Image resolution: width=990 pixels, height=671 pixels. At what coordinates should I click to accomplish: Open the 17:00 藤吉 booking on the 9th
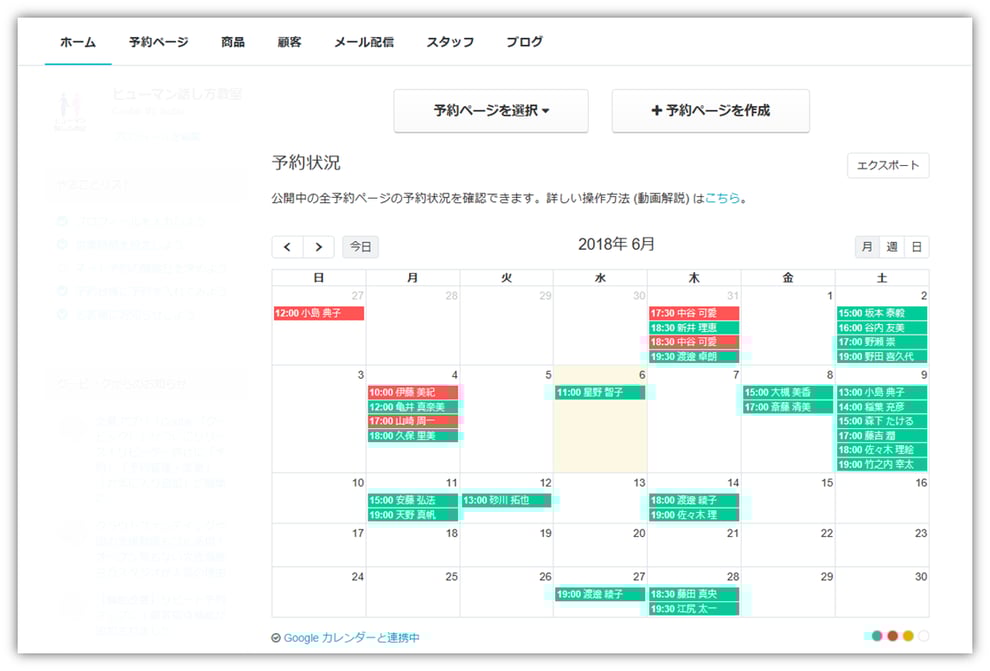pyautogui.click(x=882, y=436)
